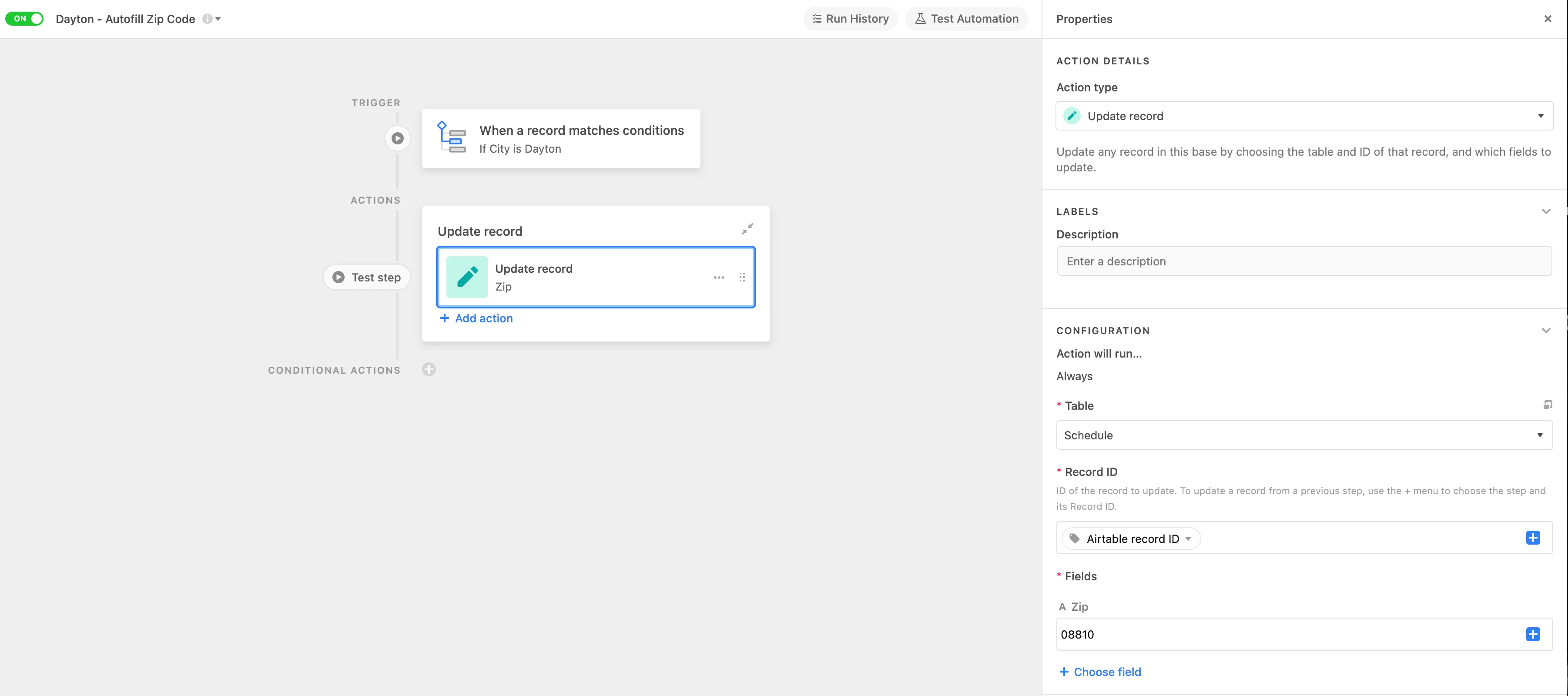
Task: Open the Update record action's three-dot menu
Action: (x=719, y=278)
